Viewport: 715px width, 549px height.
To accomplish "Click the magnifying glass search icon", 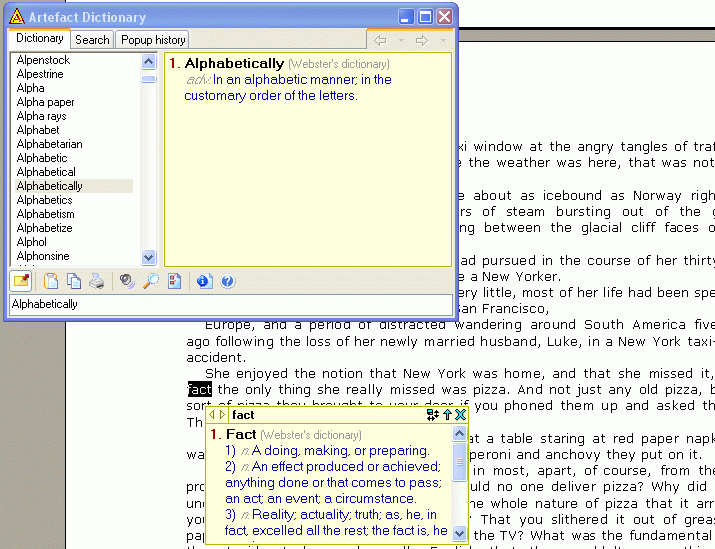I will pos(151,281).
